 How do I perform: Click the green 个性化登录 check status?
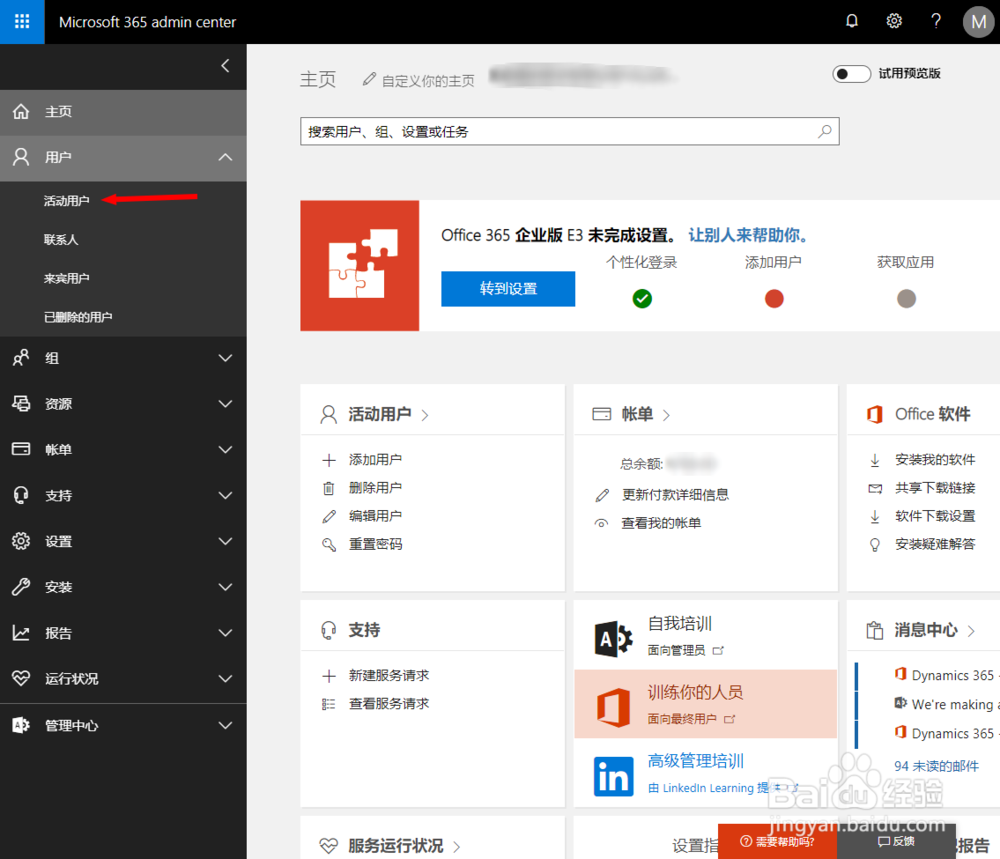[642, 298]
